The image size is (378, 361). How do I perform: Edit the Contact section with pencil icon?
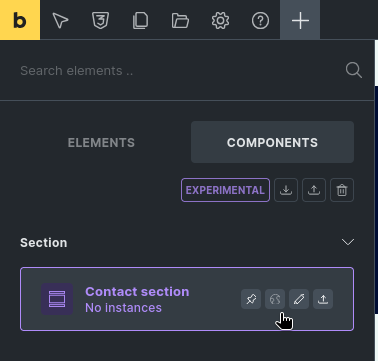(299, 299)
